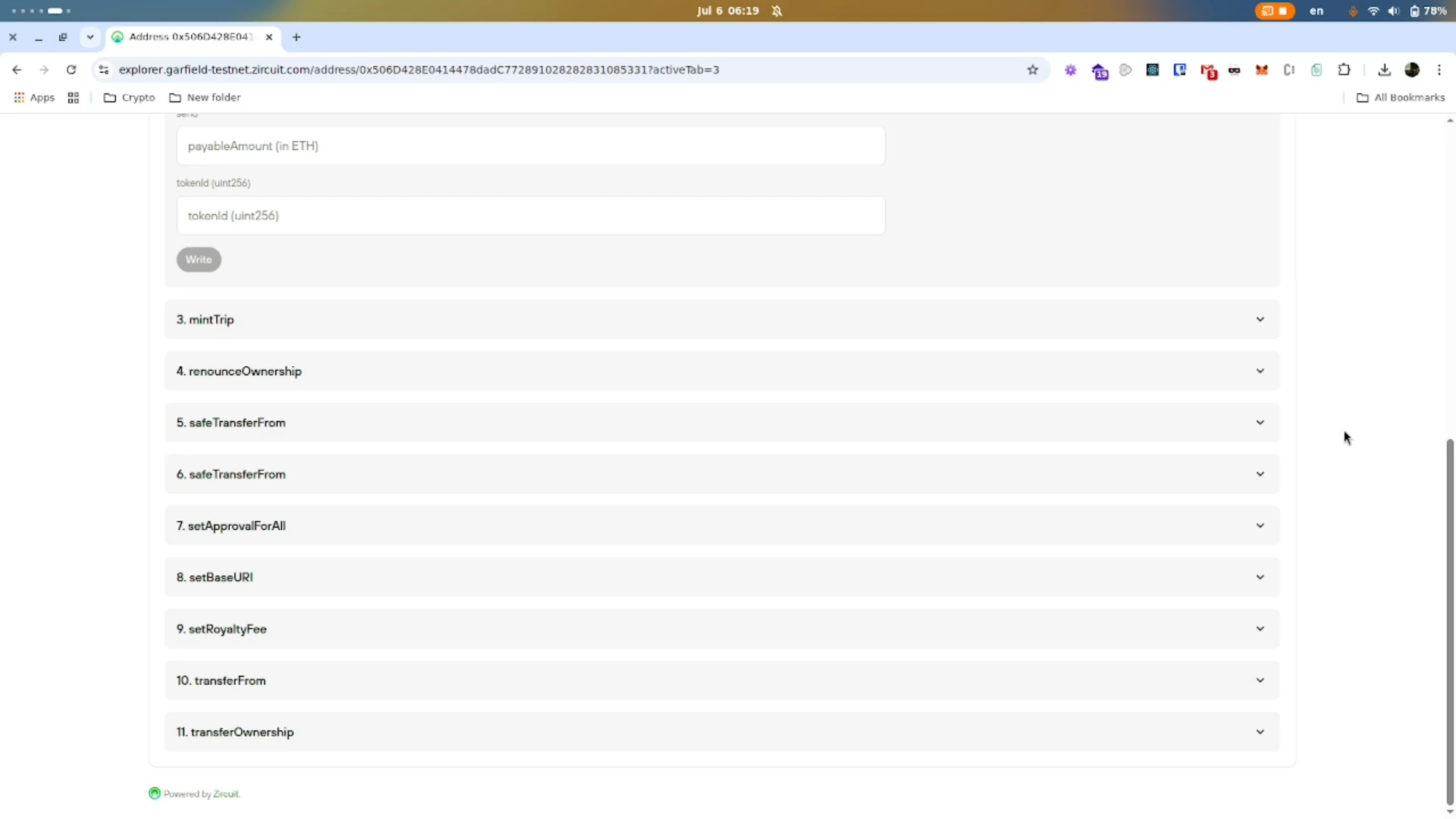Click the page vertical scrollbar thumb
1456x819 pixels.
(x=1450, y=622)
